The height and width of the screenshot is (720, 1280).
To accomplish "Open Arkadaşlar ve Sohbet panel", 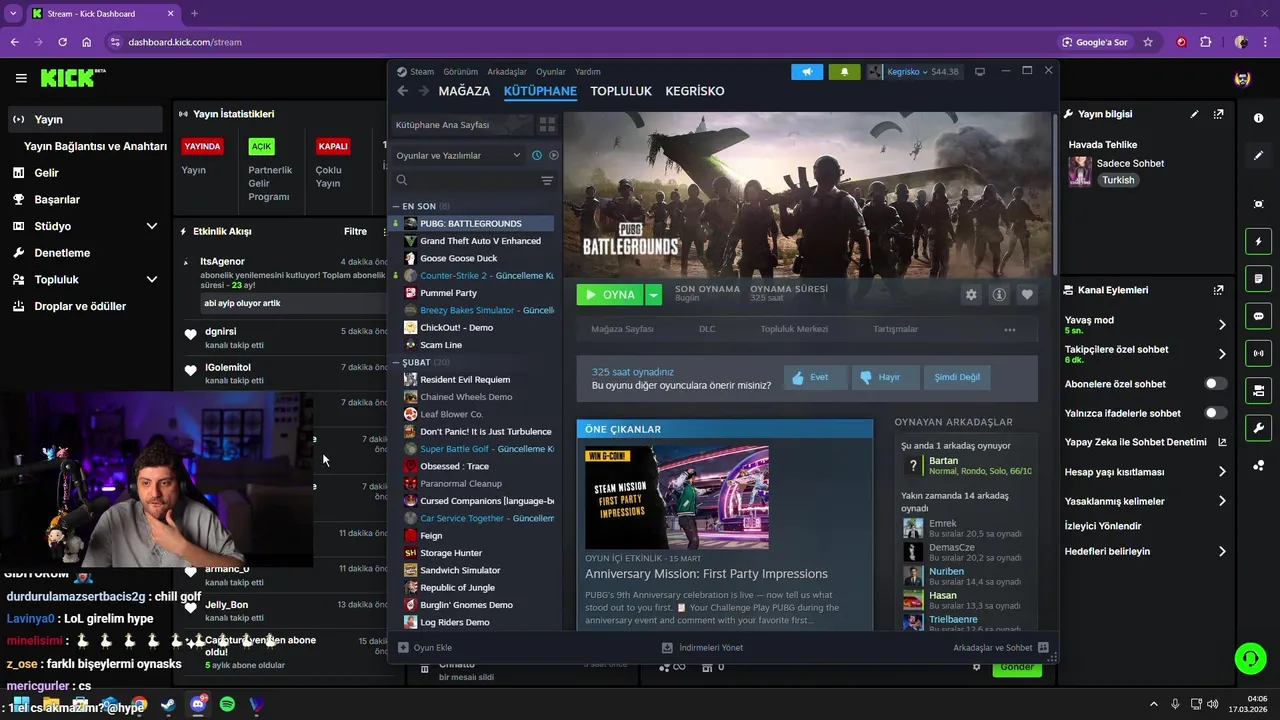I will [1000, 648].
